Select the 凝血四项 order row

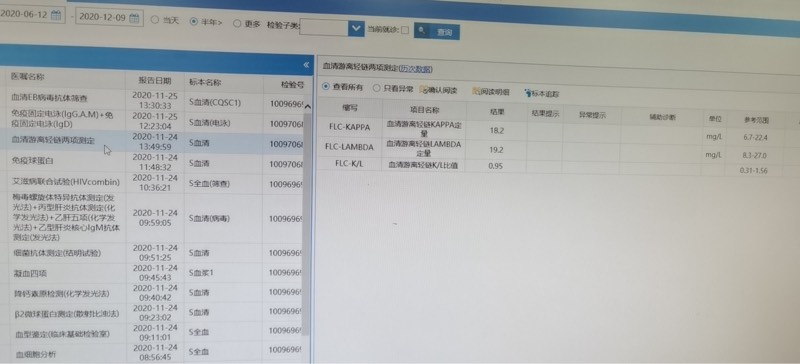click(152, 273)
